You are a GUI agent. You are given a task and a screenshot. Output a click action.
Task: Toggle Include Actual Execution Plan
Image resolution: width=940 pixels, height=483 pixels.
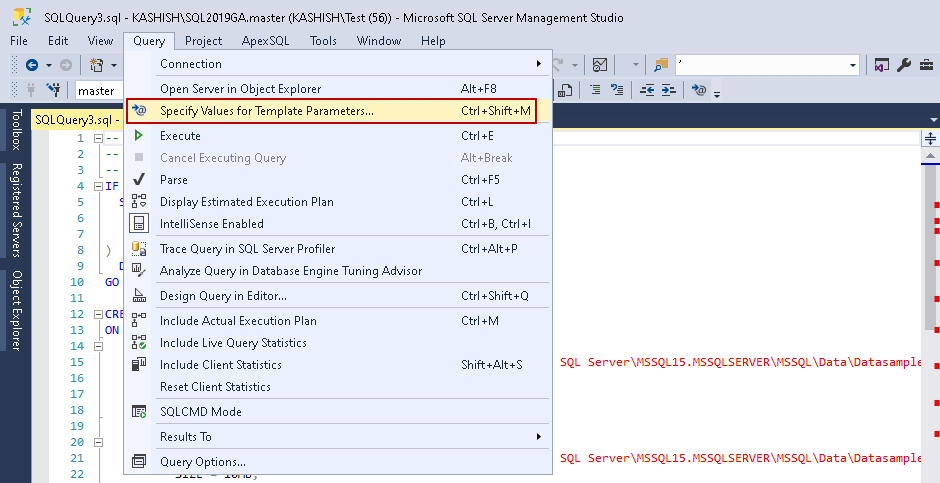238,321
